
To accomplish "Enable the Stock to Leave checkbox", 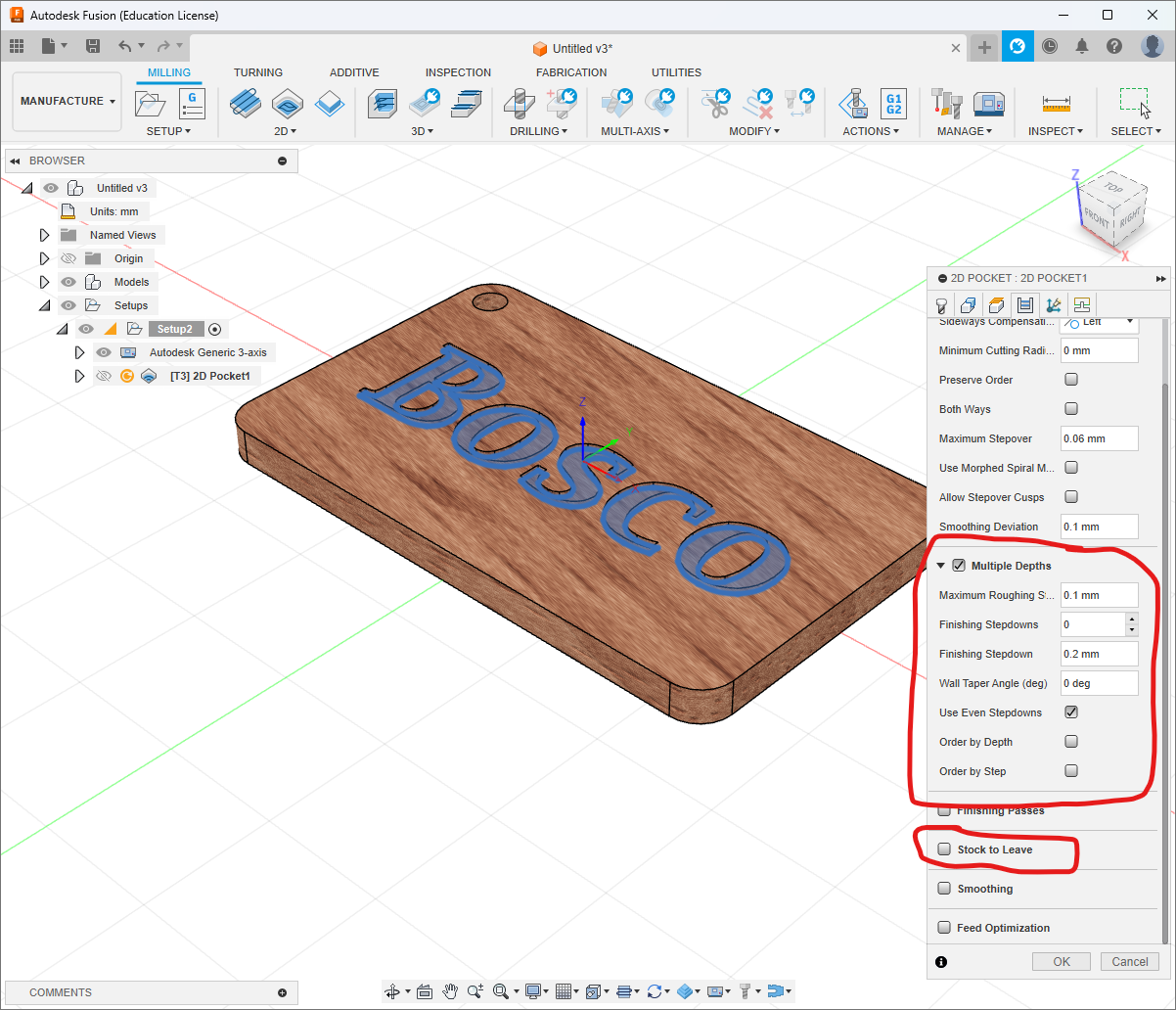I will click(x=944, y=849).
